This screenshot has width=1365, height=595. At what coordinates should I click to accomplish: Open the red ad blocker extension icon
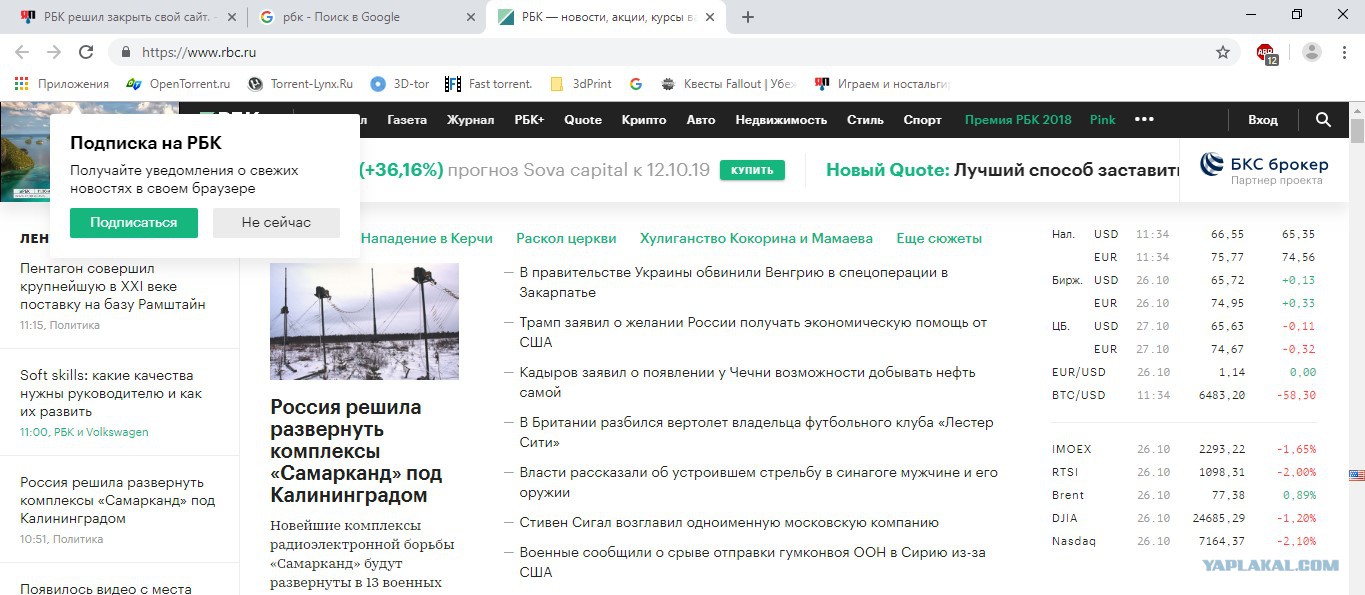click(1266, 53)
